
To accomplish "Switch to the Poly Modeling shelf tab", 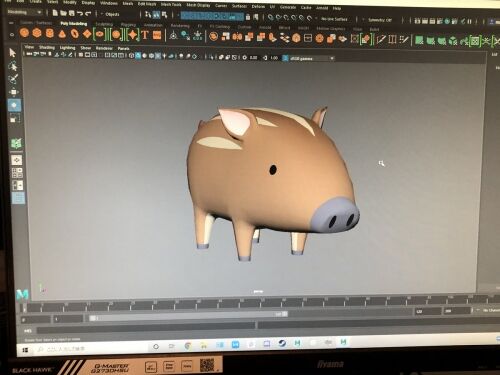I will [74, 23].
